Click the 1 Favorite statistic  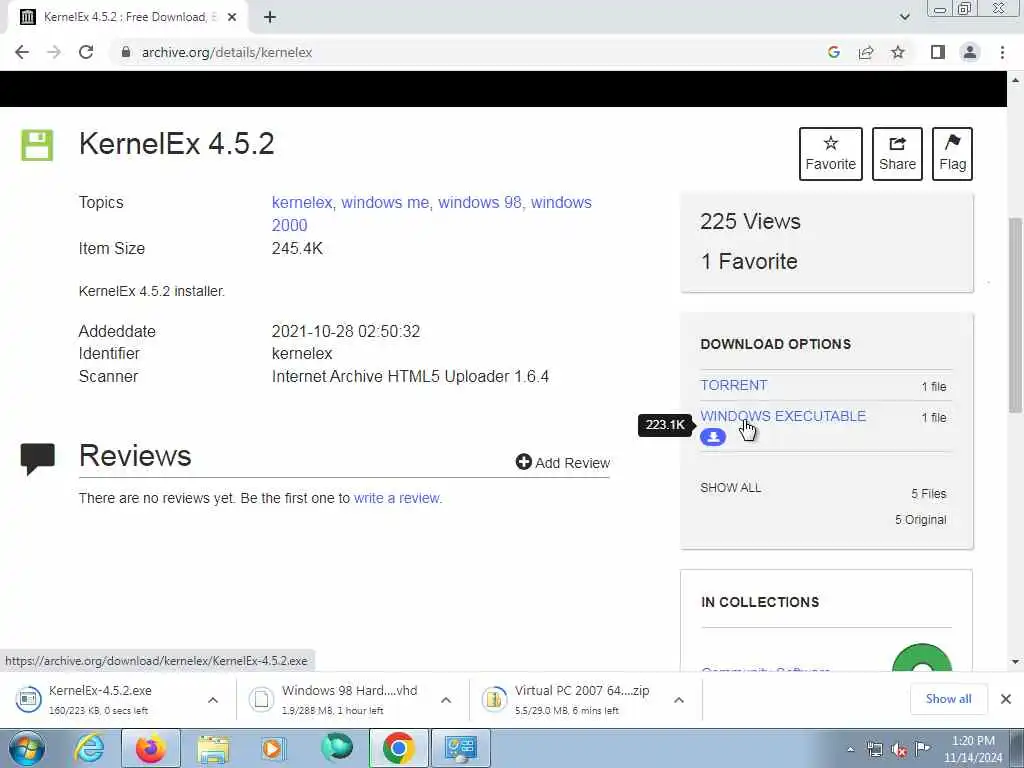click(748, 261)
